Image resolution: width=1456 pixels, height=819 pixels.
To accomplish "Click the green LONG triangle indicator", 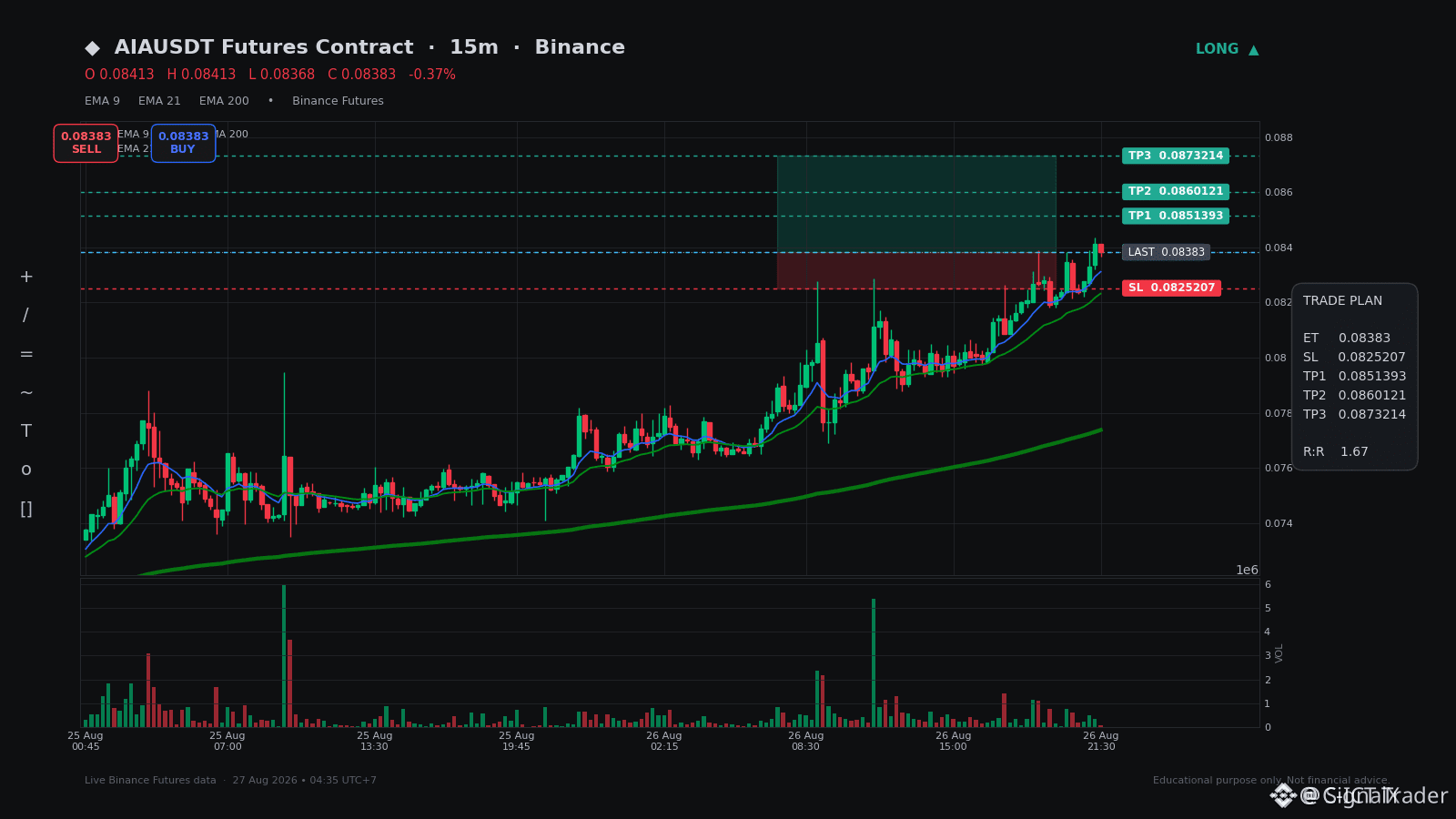I will point(1227,49).
